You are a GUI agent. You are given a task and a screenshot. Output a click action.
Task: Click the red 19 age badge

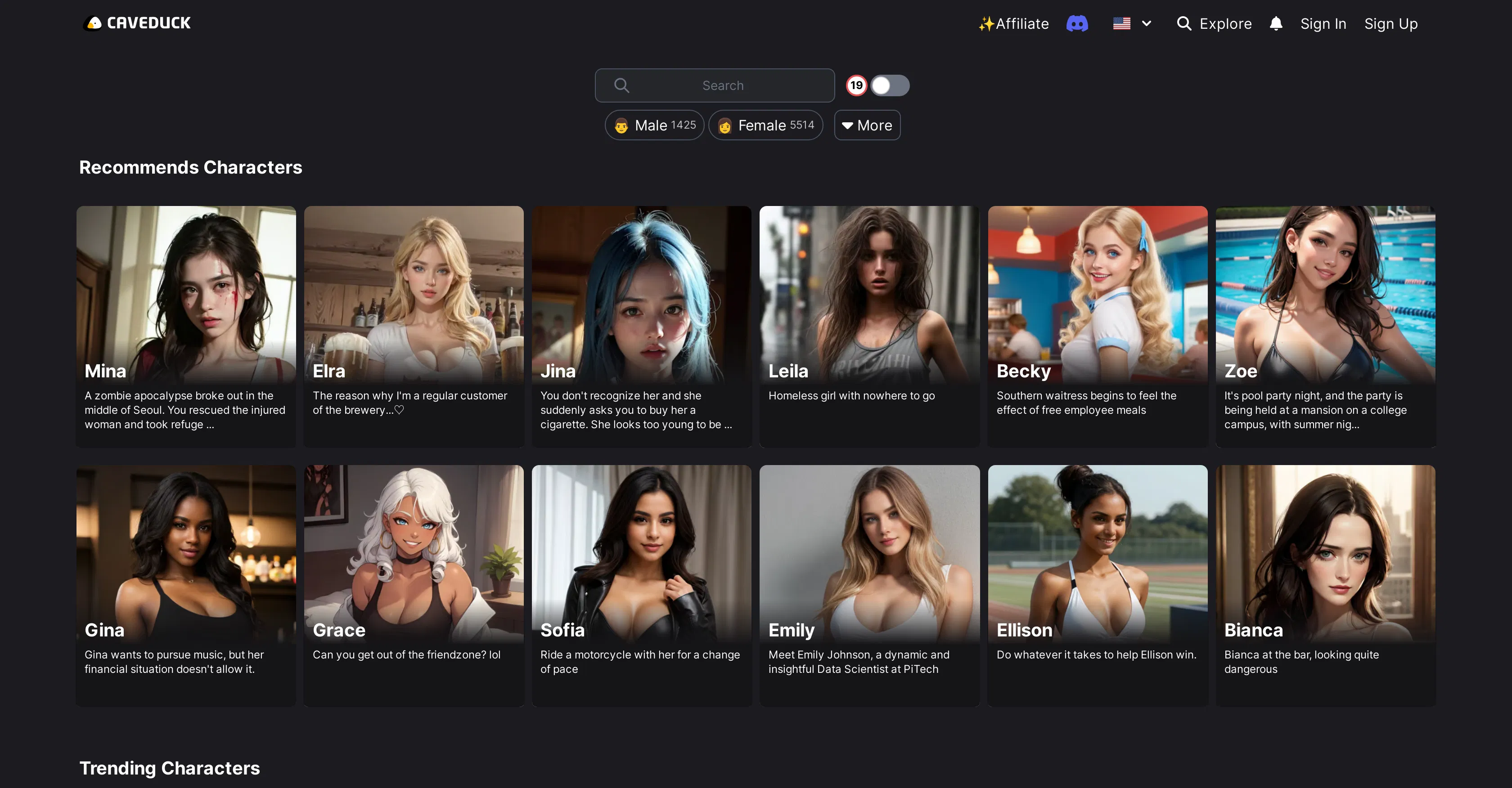[856, 85]
